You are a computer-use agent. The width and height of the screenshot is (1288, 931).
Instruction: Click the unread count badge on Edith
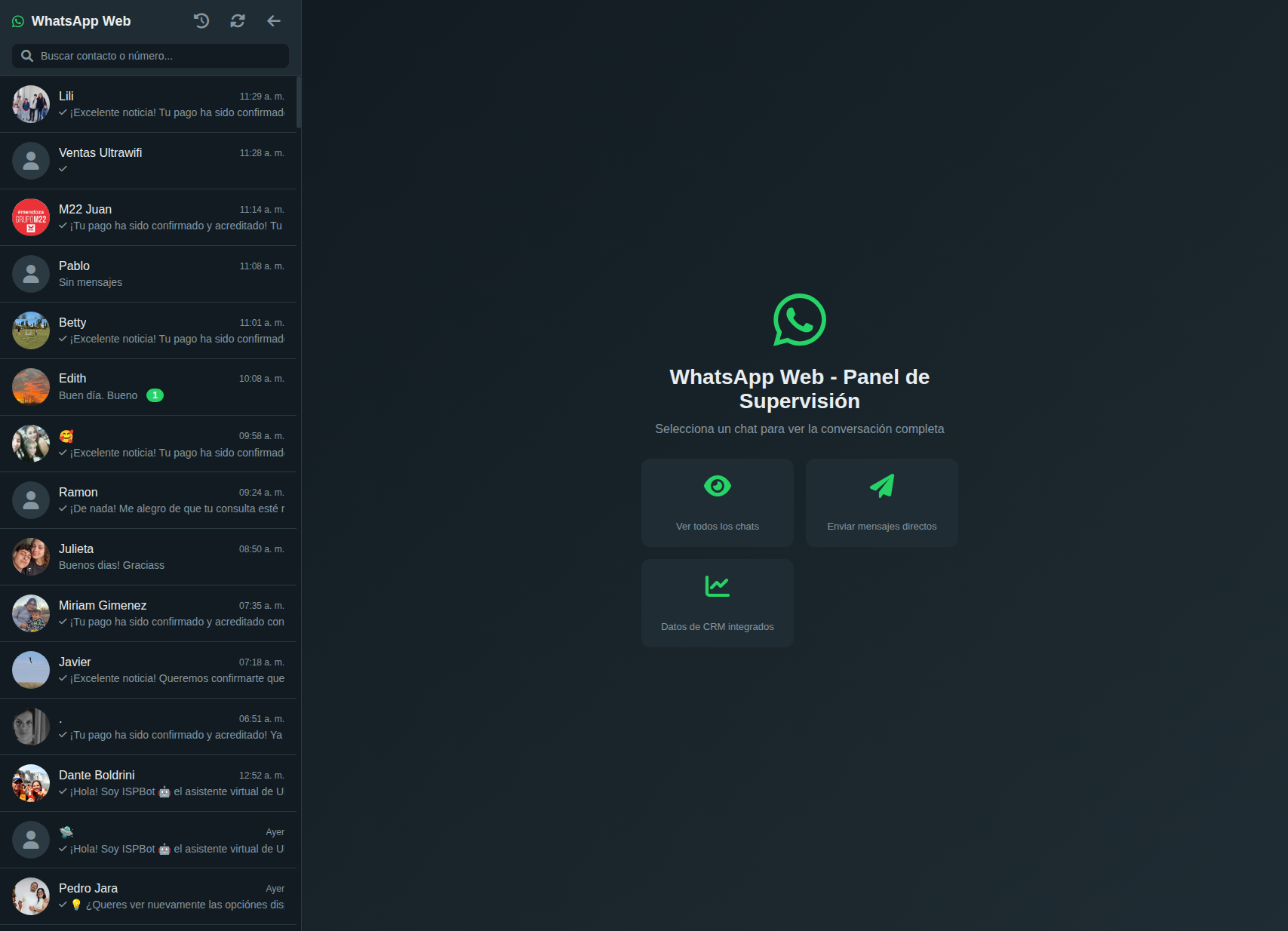click(x=155, y=395)
